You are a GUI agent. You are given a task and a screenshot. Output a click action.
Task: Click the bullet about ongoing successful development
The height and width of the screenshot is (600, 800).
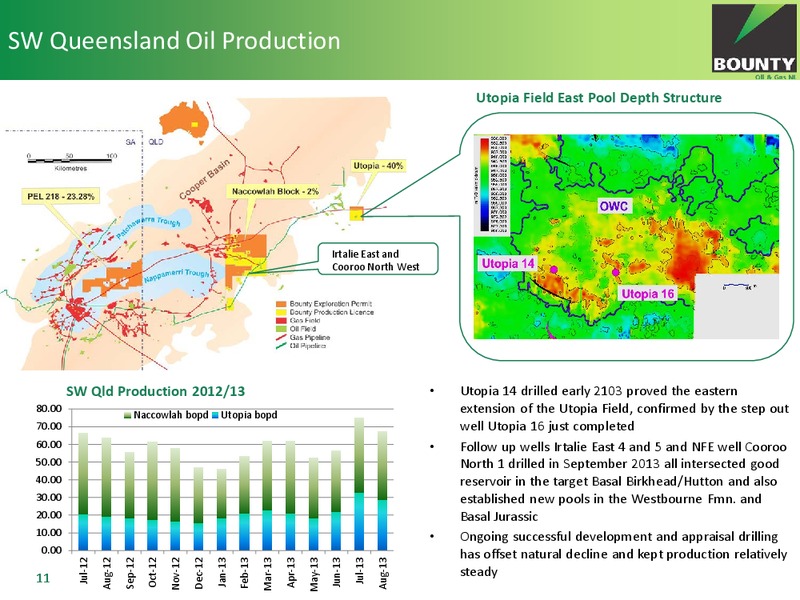pyautogui.click(x=623, y=554)
